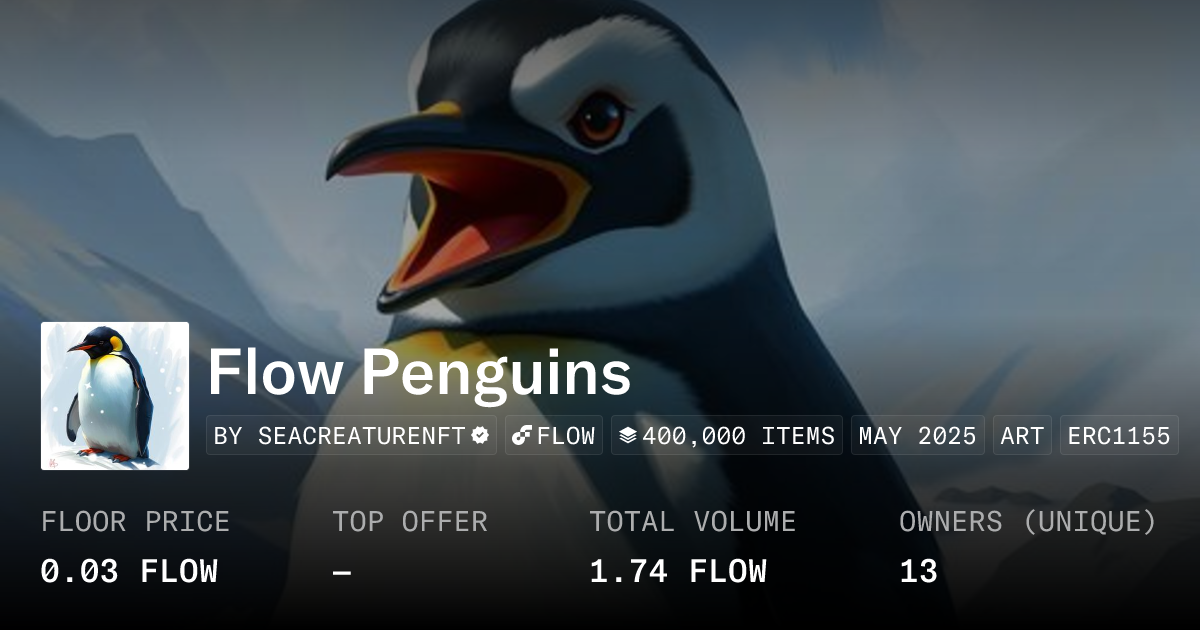Click the TOP OFFER label
This screenshot has height=630, width=1200.
410,522
